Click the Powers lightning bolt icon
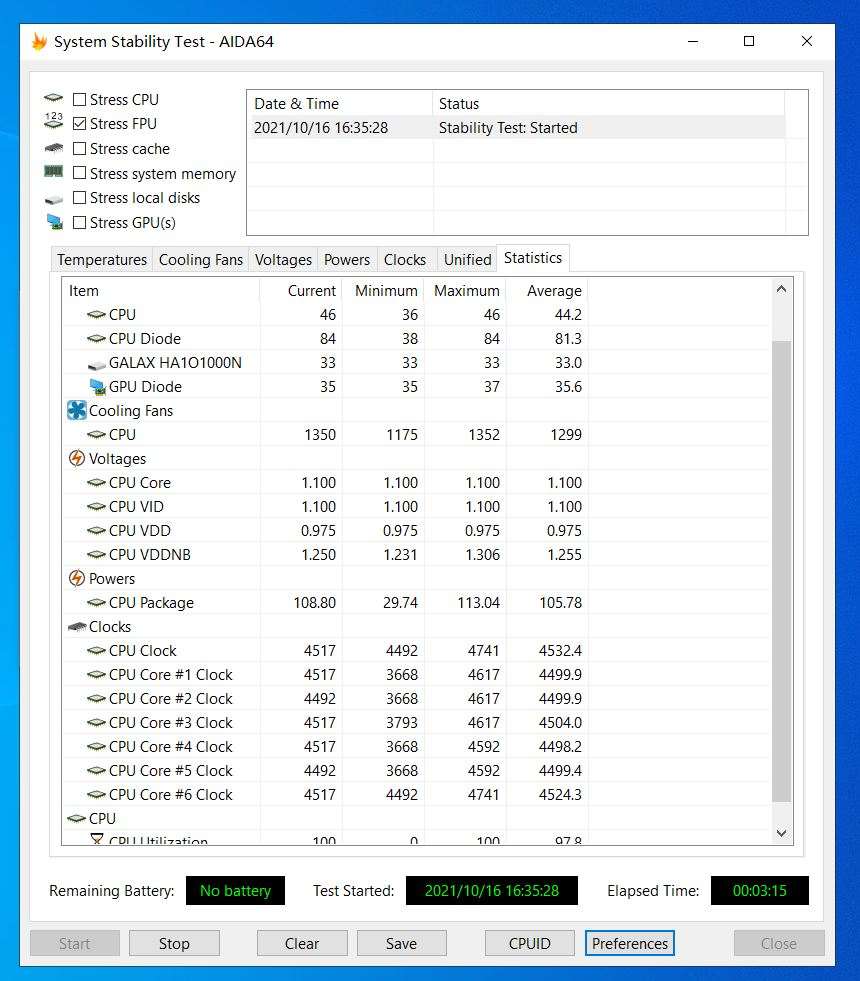Image resolution: width=860 pixels, height=981 pixels. [76, 579]
